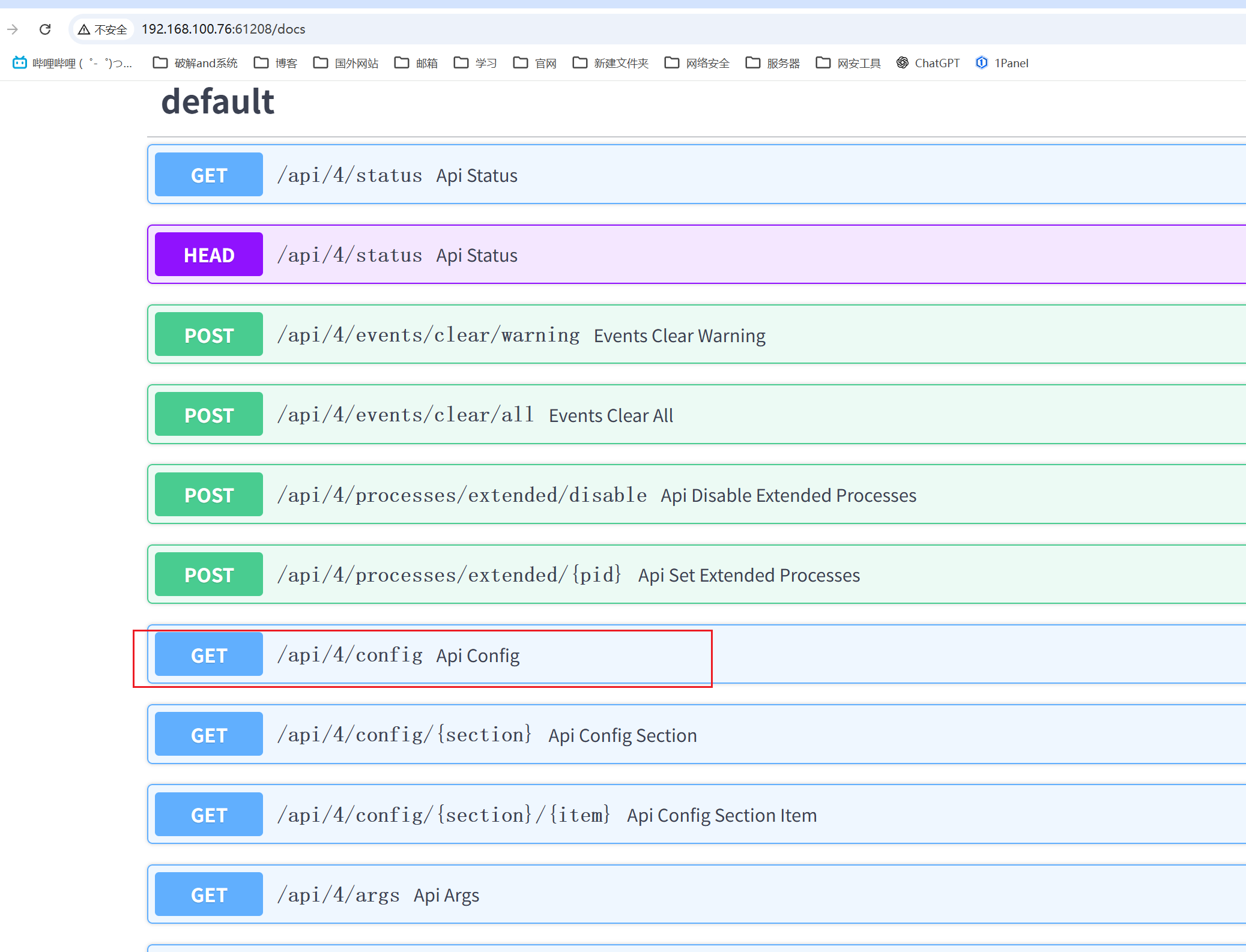The image size is (1246, 952).
Task: Click the browser reload icon
Action: 45,29
